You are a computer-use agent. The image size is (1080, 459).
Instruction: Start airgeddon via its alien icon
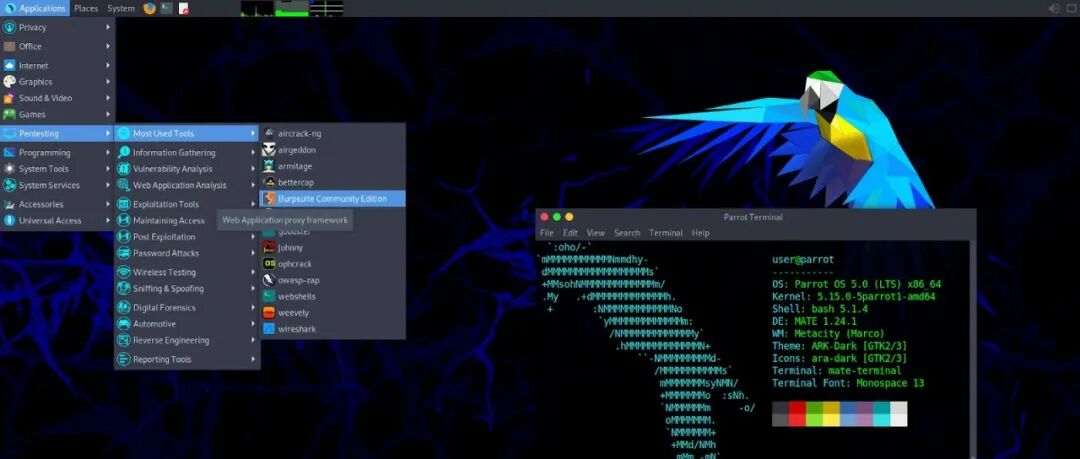tap(269, 150)
